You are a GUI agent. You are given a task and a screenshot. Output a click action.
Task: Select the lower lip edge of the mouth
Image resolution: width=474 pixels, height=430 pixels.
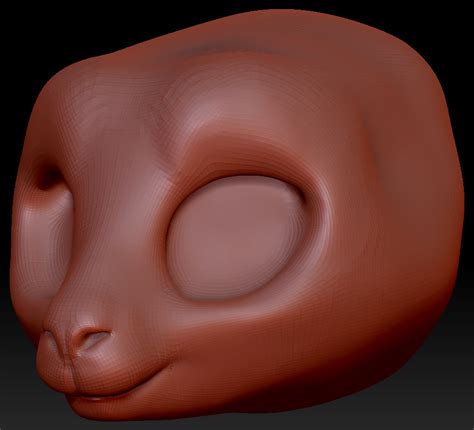[97, 398]
